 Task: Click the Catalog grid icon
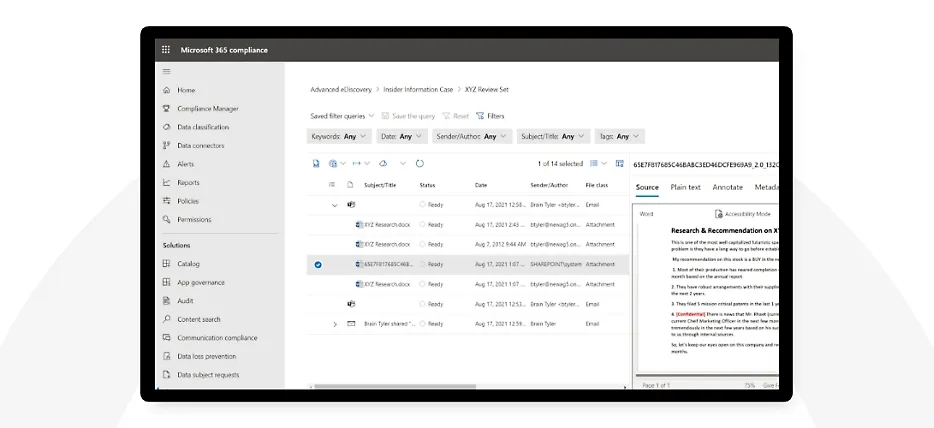click(x=166, y=264)
